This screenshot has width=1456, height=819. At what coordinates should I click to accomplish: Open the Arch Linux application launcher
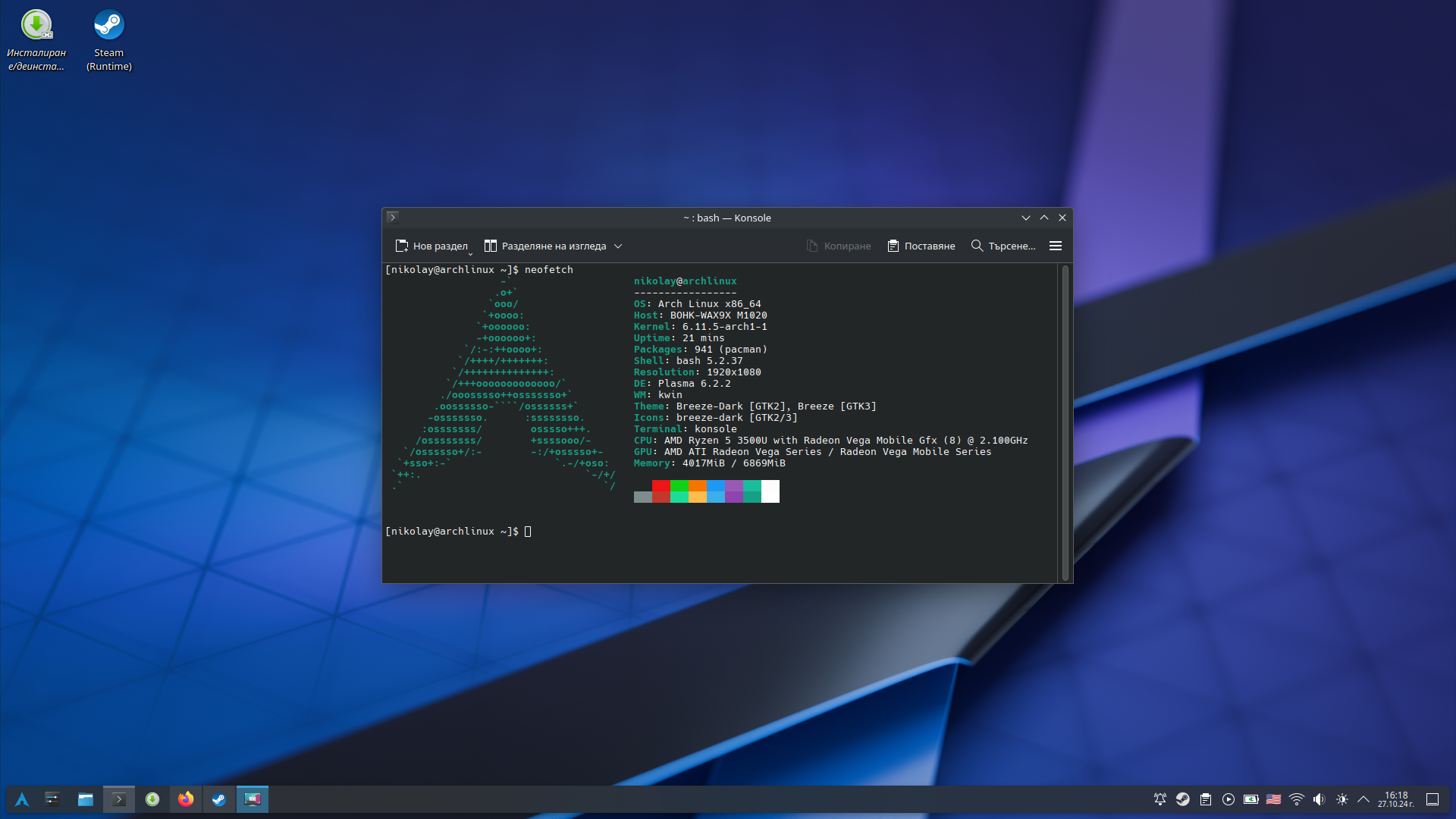coord(22,799)
